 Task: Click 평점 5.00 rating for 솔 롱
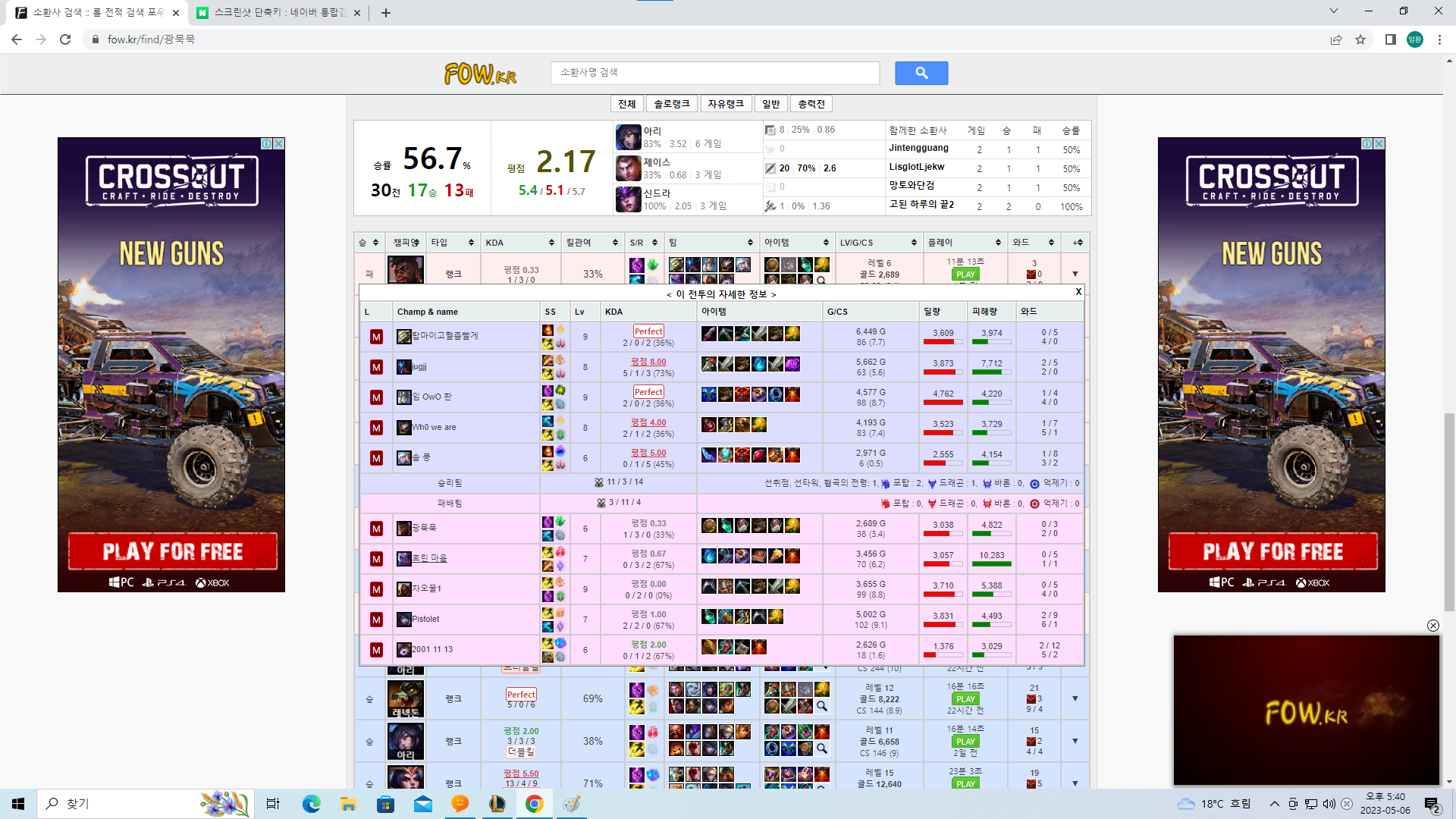pos(648,453)
